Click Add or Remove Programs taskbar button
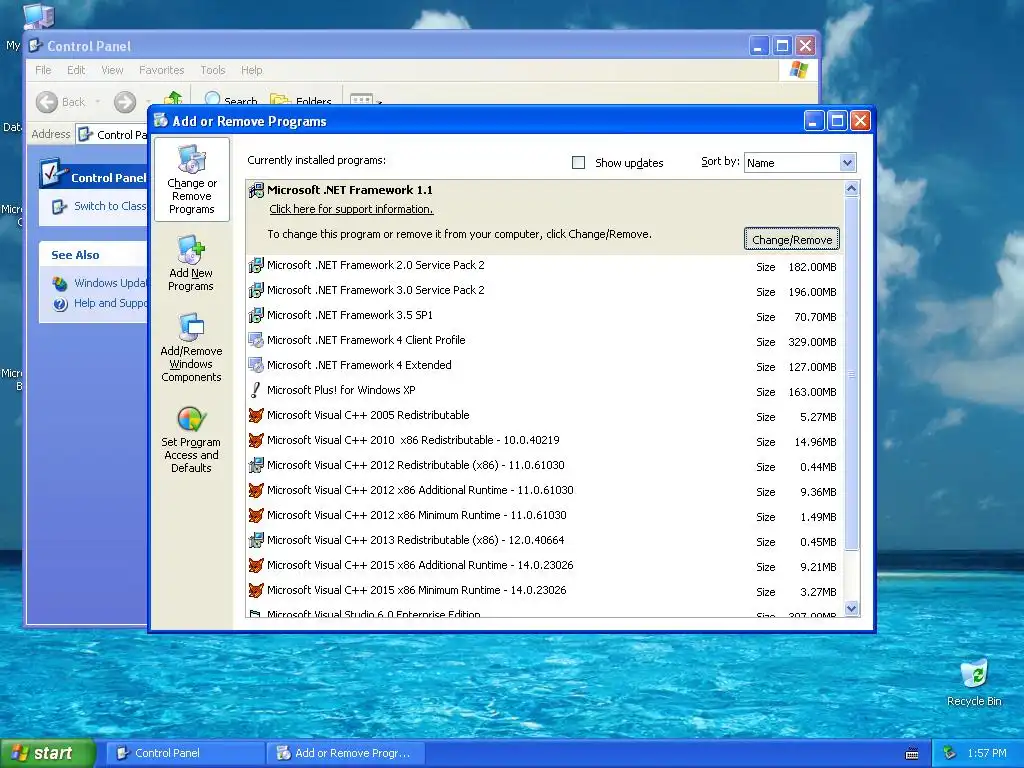 click(346, 754)
